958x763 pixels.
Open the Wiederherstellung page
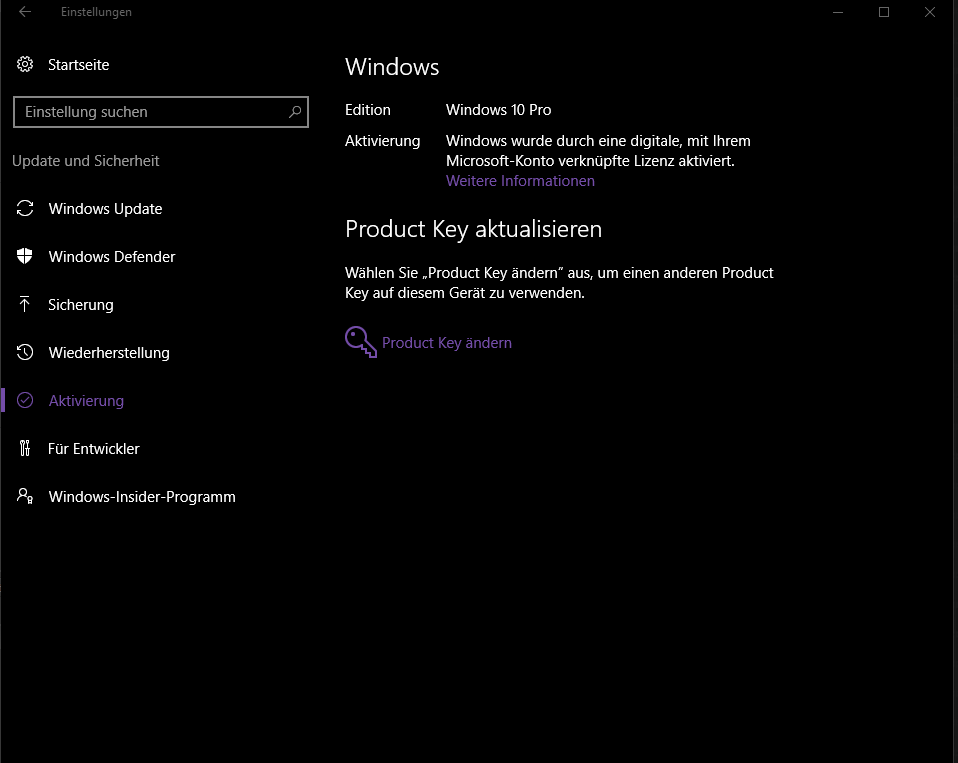coord(109,352)
